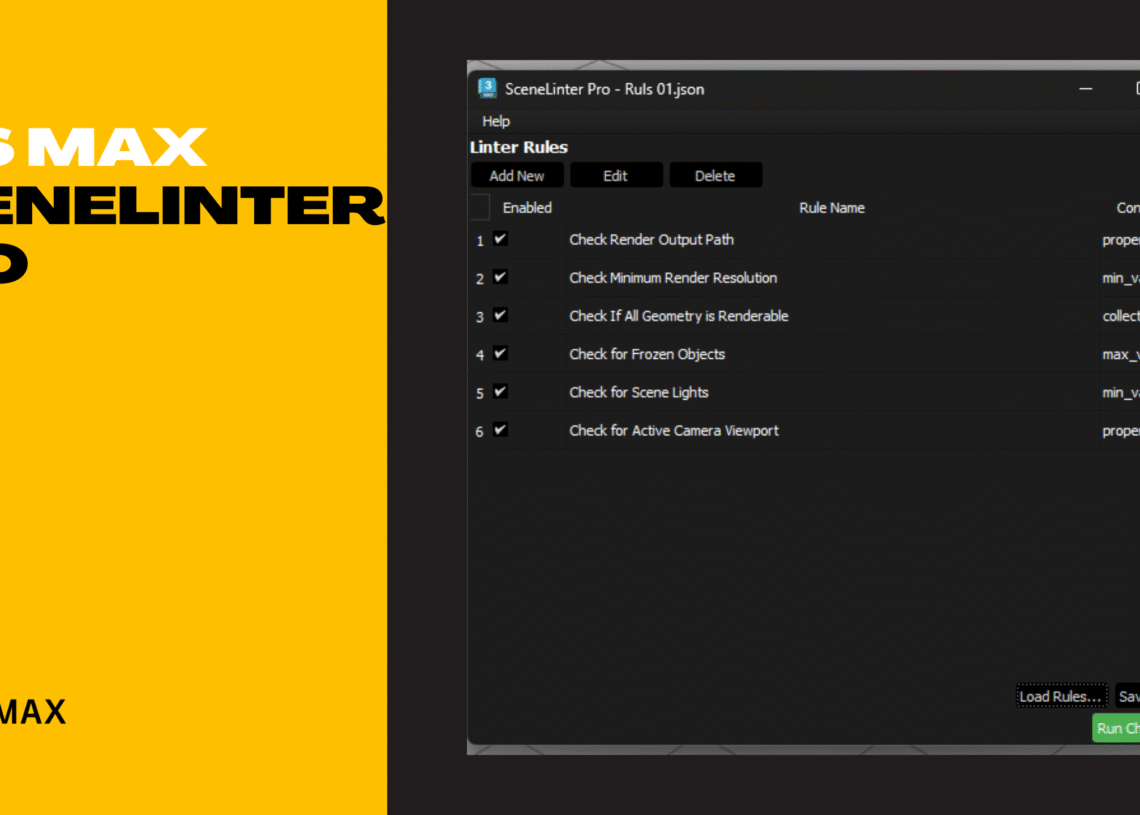Uncheck the Check for Frozen Objects rule
This screenshot has width=1140, height=815.
point(500,354)
